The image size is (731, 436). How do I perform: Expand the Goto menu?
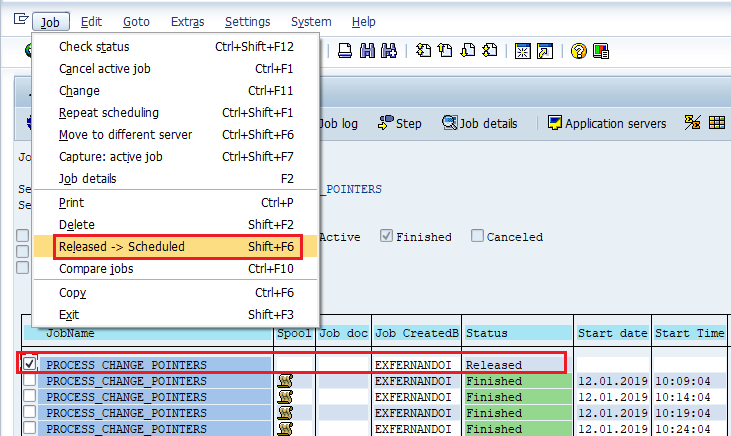[136, 21]
